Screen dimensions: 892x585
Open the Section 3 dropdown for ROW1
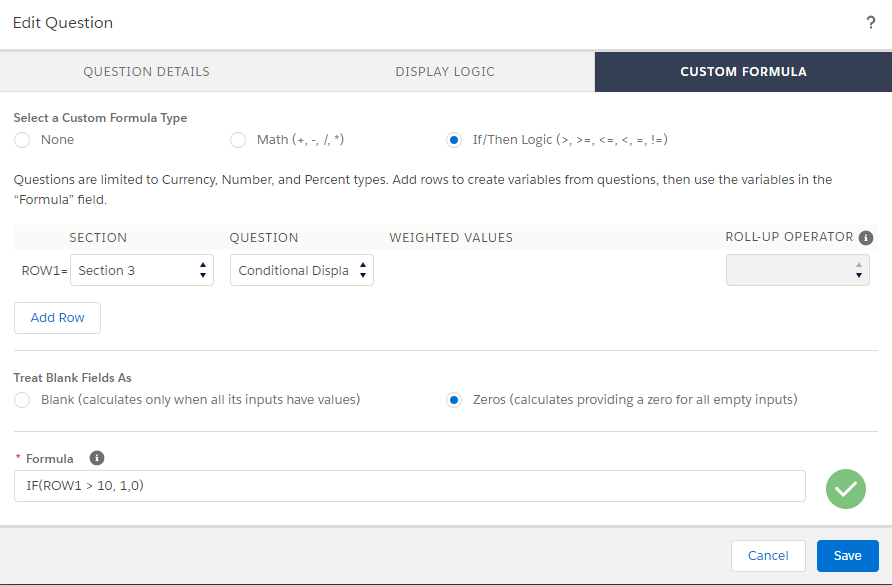142,270
